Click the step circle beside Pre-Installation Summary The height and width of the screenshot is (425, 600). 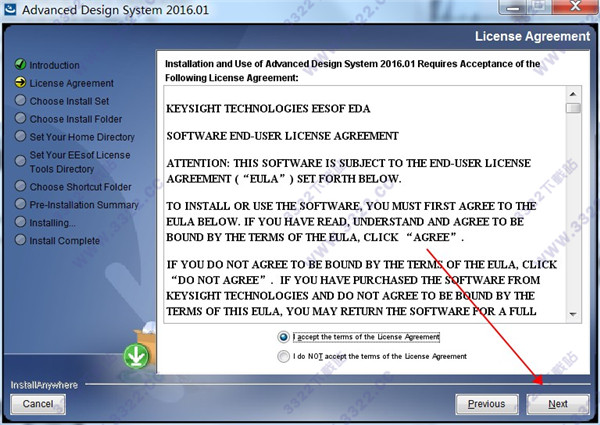20,204
